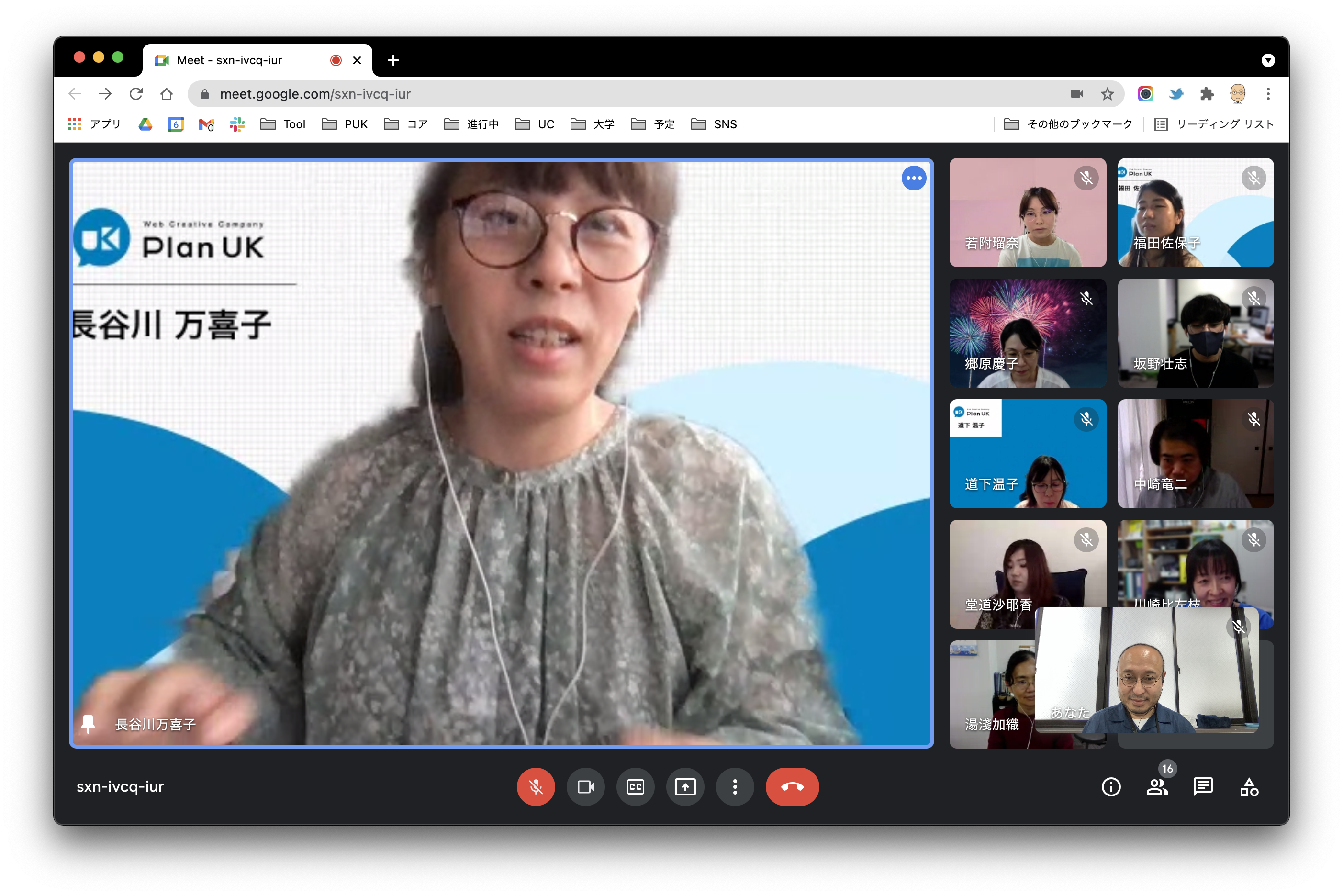This screenshot has width=1343, height=896.
Task: Select the 湯淺加織 video tile
Action: click(992, 694)
